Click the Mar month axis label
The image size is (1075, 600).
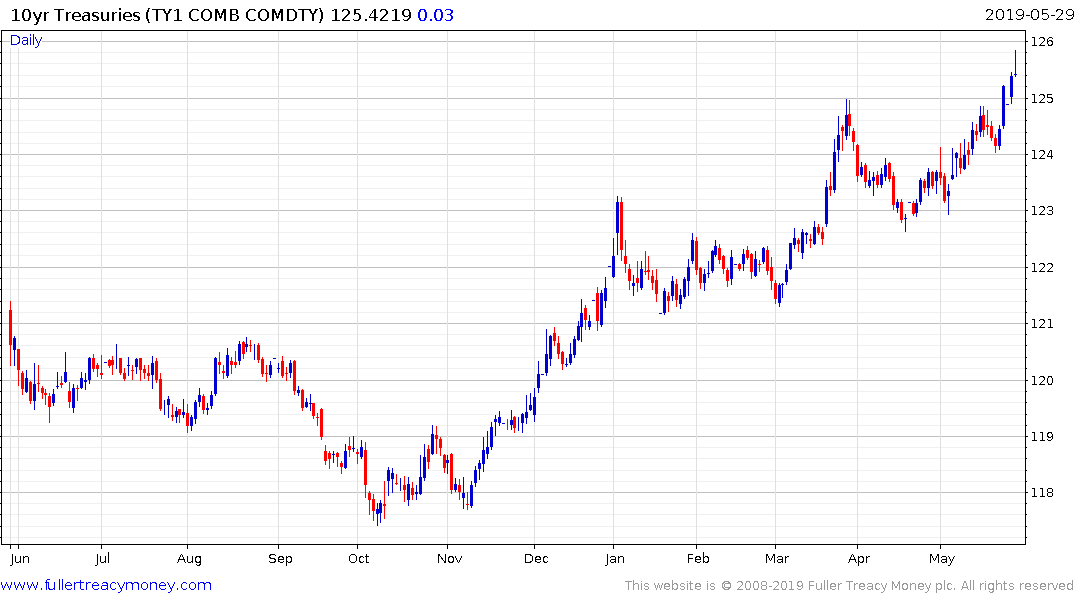pyautogui.click(x=777, y=559)
